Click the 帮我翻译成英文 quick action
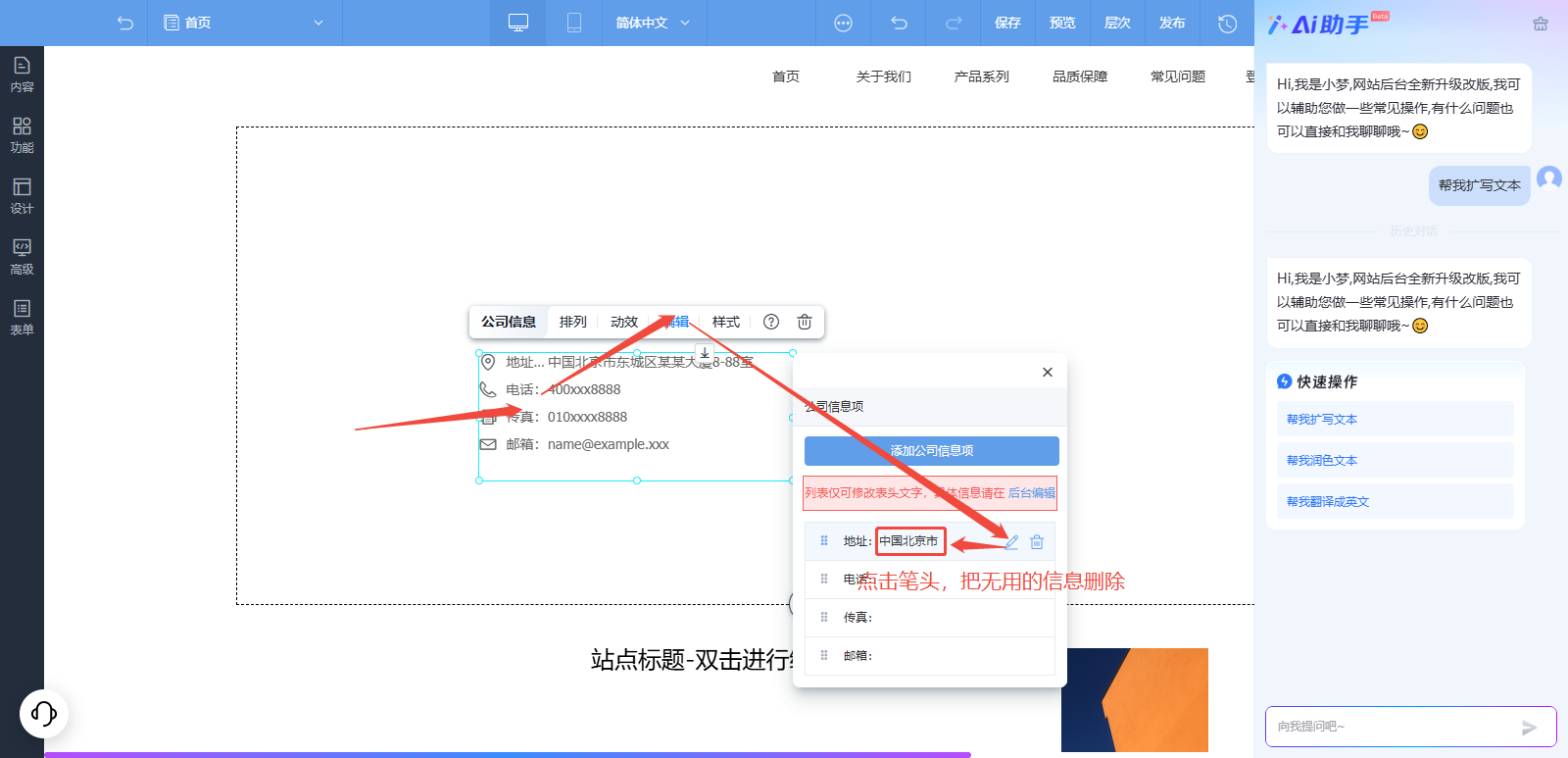 1328,502
